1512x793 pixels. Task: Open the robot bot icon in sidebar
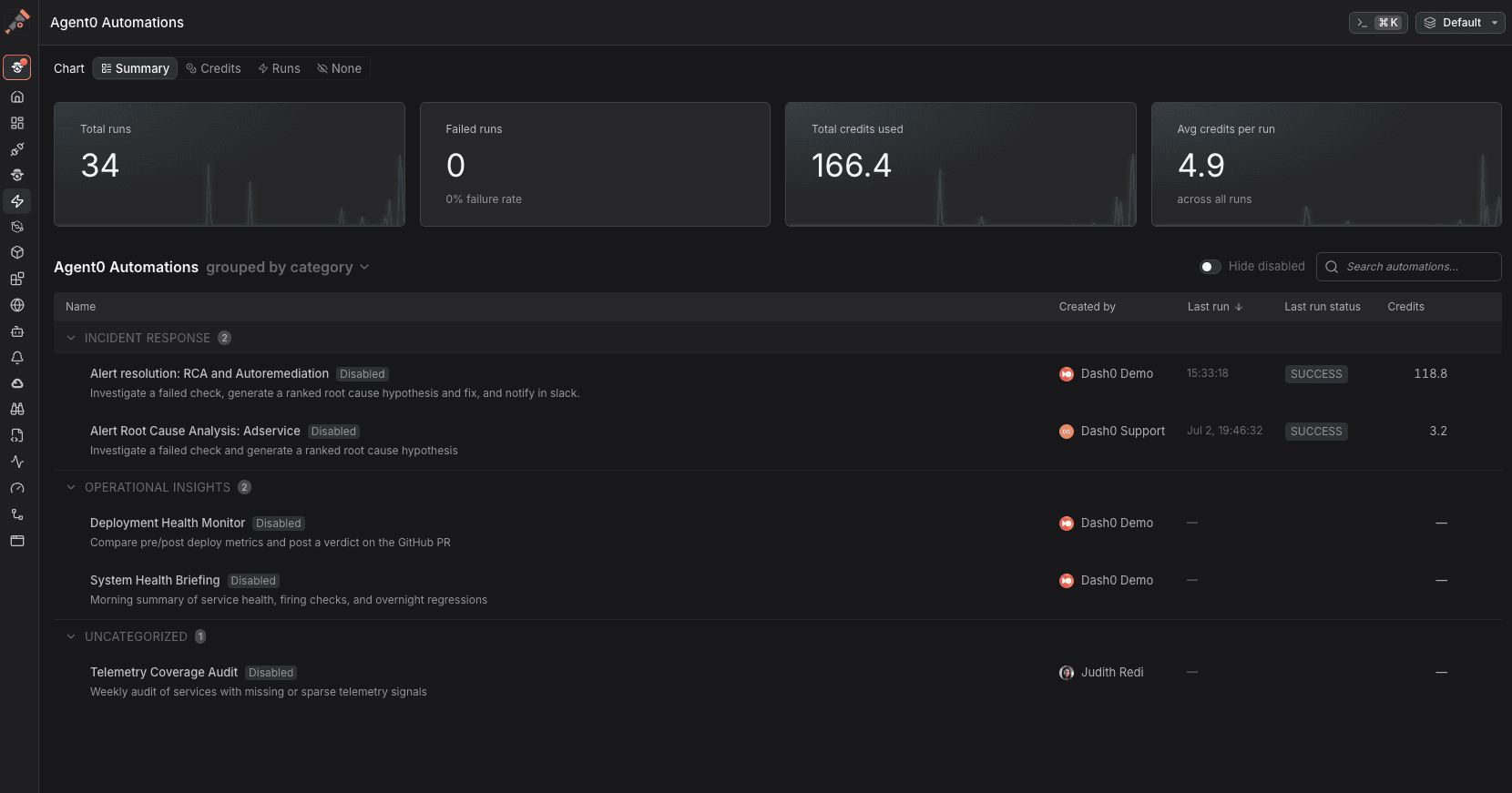(17, 331)
